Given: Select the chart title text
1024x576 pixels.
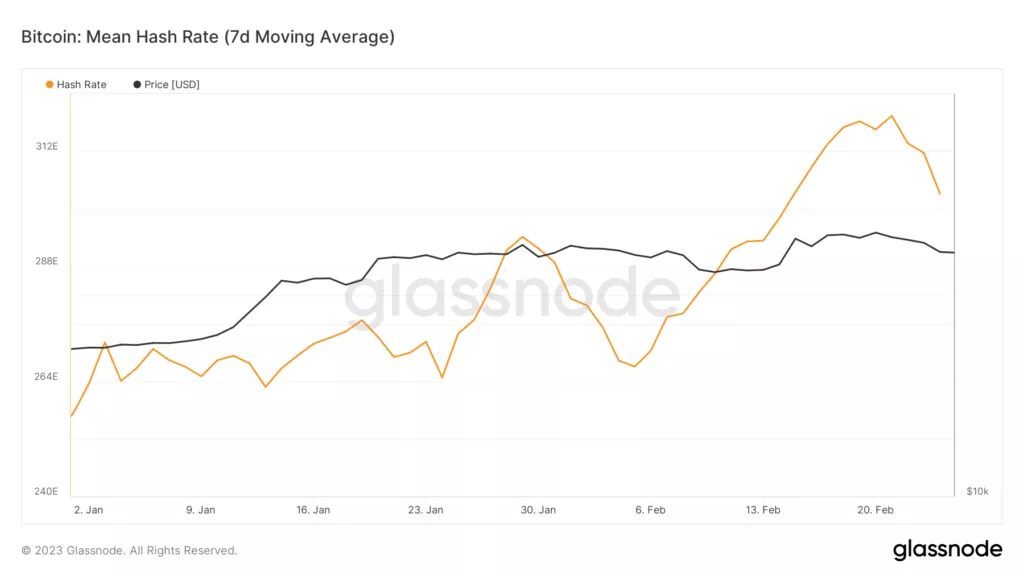Looking at the screenshot, I should [208, 37].
